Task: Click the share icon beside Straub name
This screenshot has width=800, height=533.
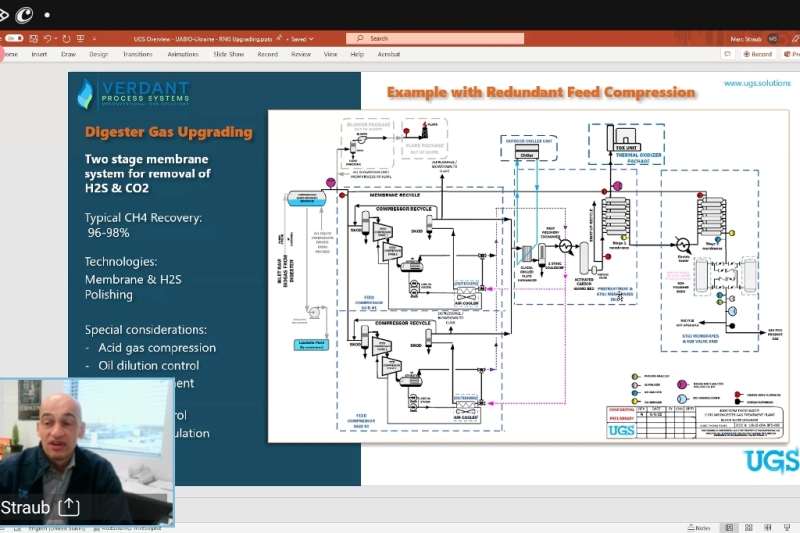Action: click(69, 507)
